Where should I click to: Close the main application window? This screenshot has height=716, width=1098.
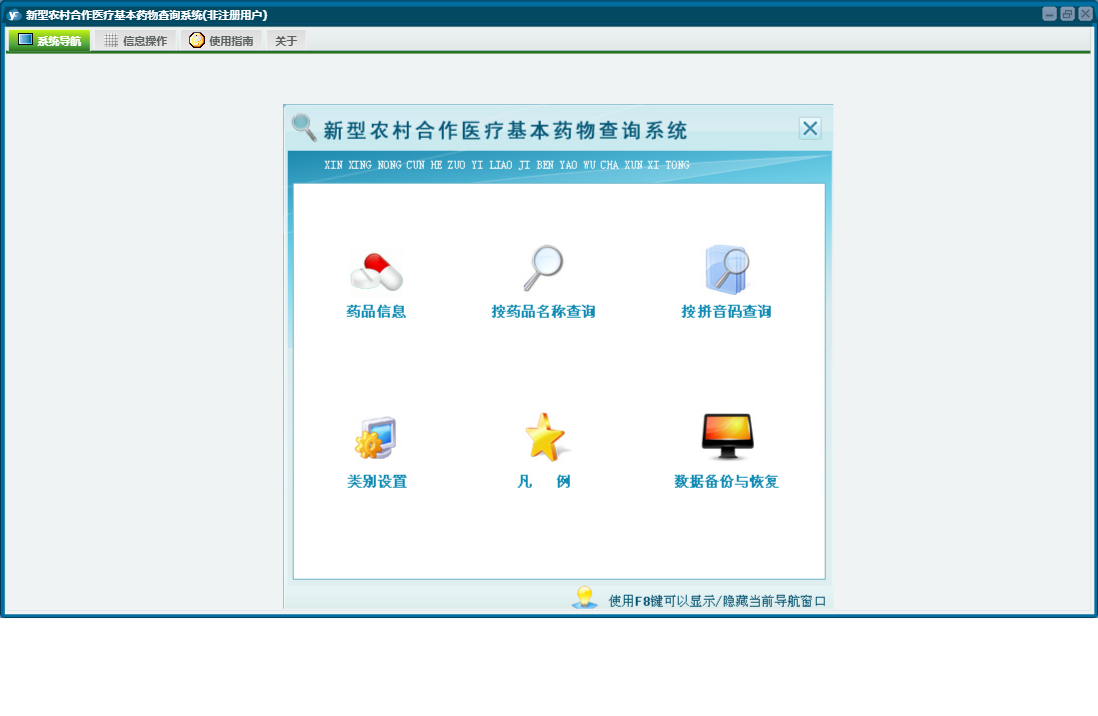(x=1085, y=14)
